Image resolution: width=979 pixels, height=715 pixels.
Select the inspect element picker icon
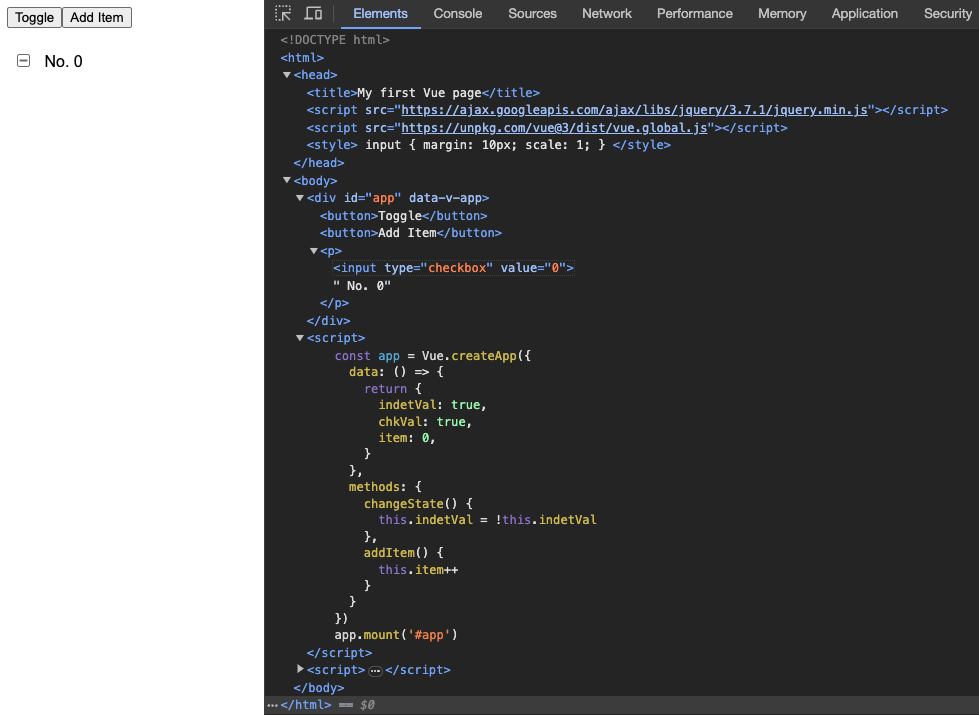283,13
